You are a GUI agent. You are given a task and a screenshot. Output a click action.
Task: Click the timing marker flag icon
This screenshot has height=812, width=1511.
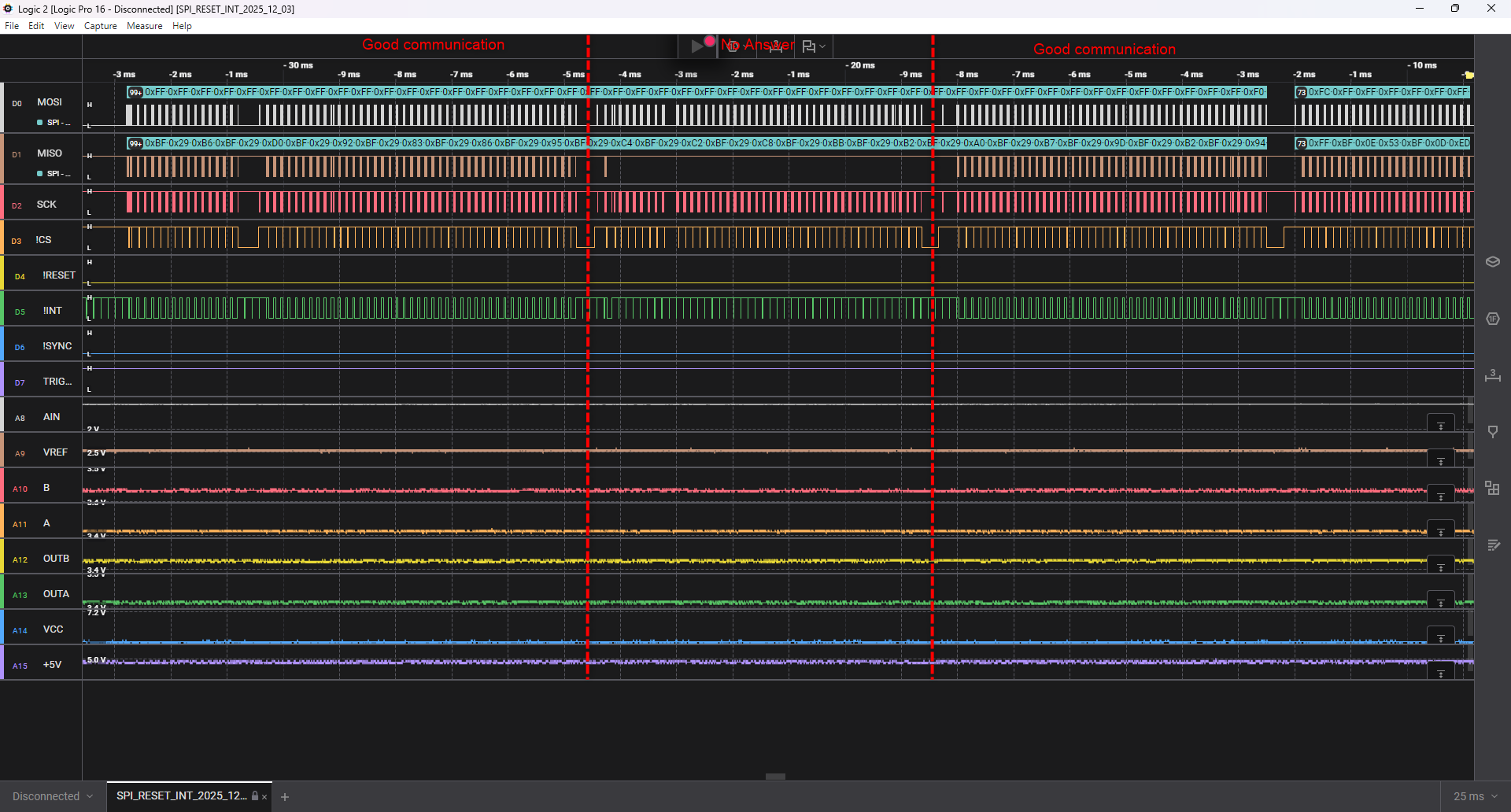pos(808,46)
